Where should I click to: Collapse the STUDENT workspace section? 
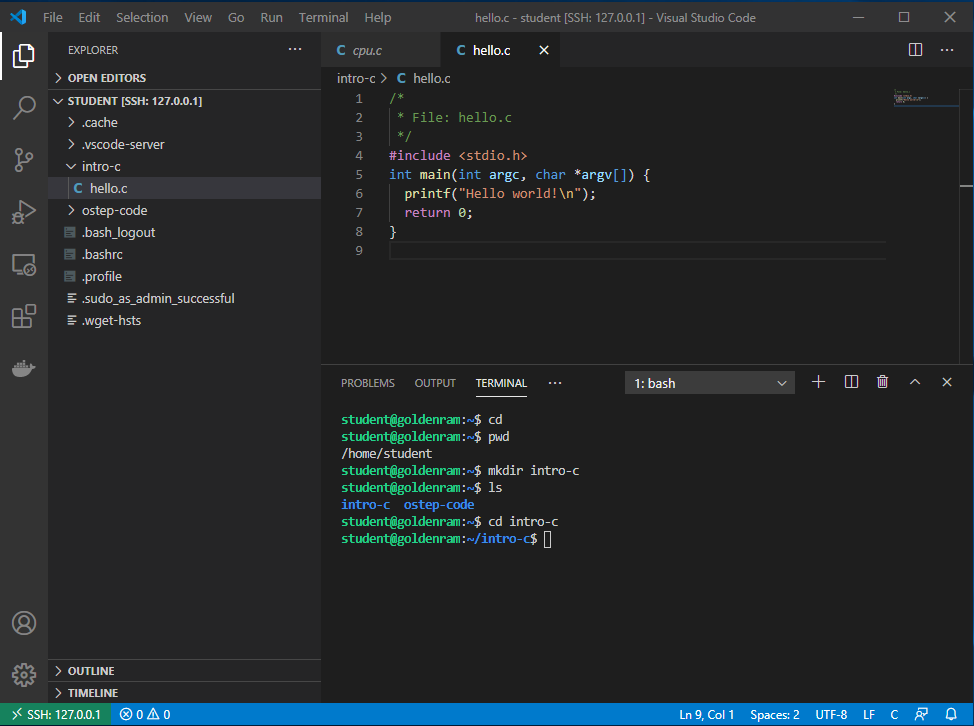[184, 101]
